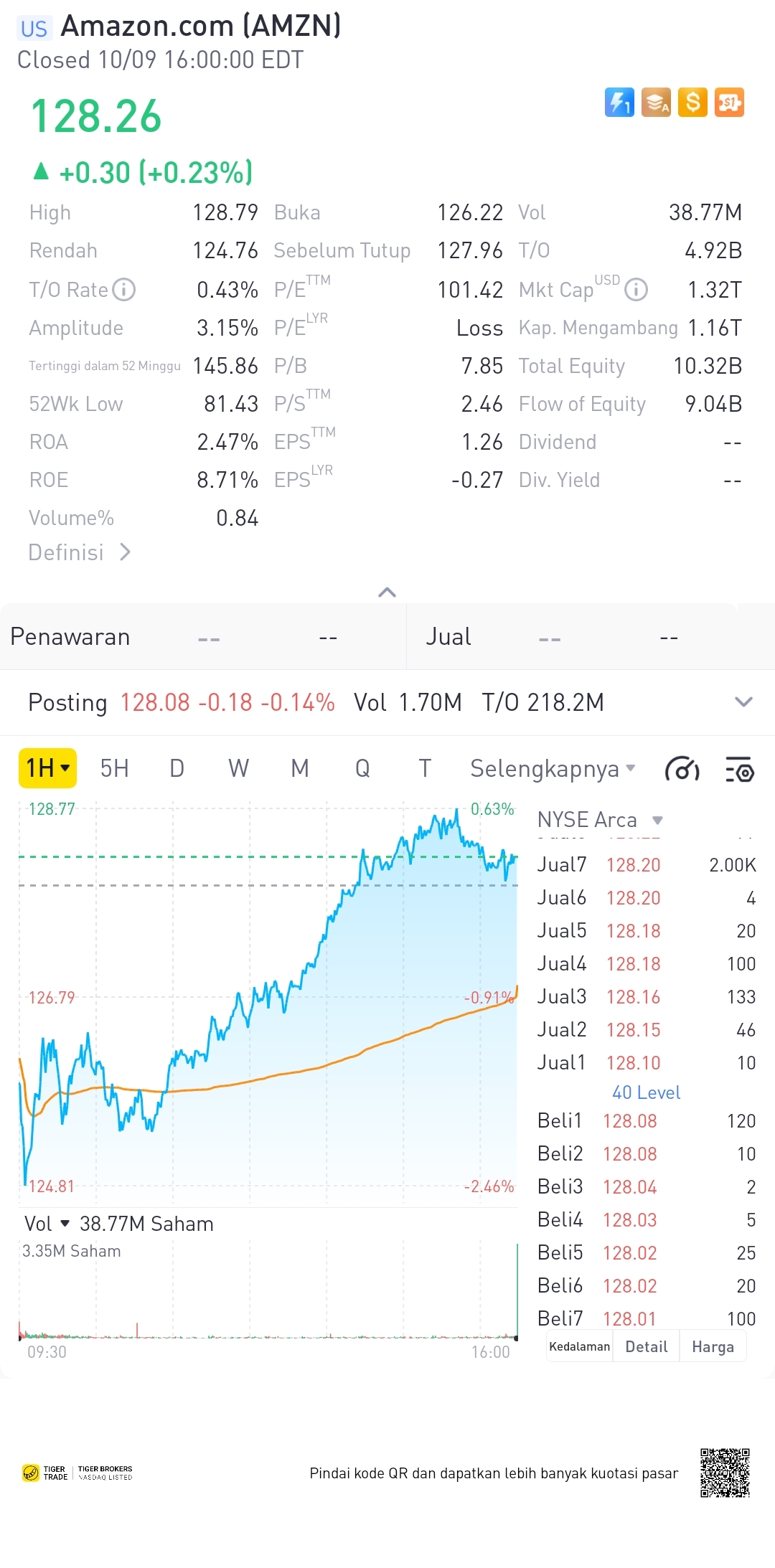The height and width of the screenshot is (1568, 775).
Task: Tap the yellow dollar sign icon
Action: (x=692, y=102)
